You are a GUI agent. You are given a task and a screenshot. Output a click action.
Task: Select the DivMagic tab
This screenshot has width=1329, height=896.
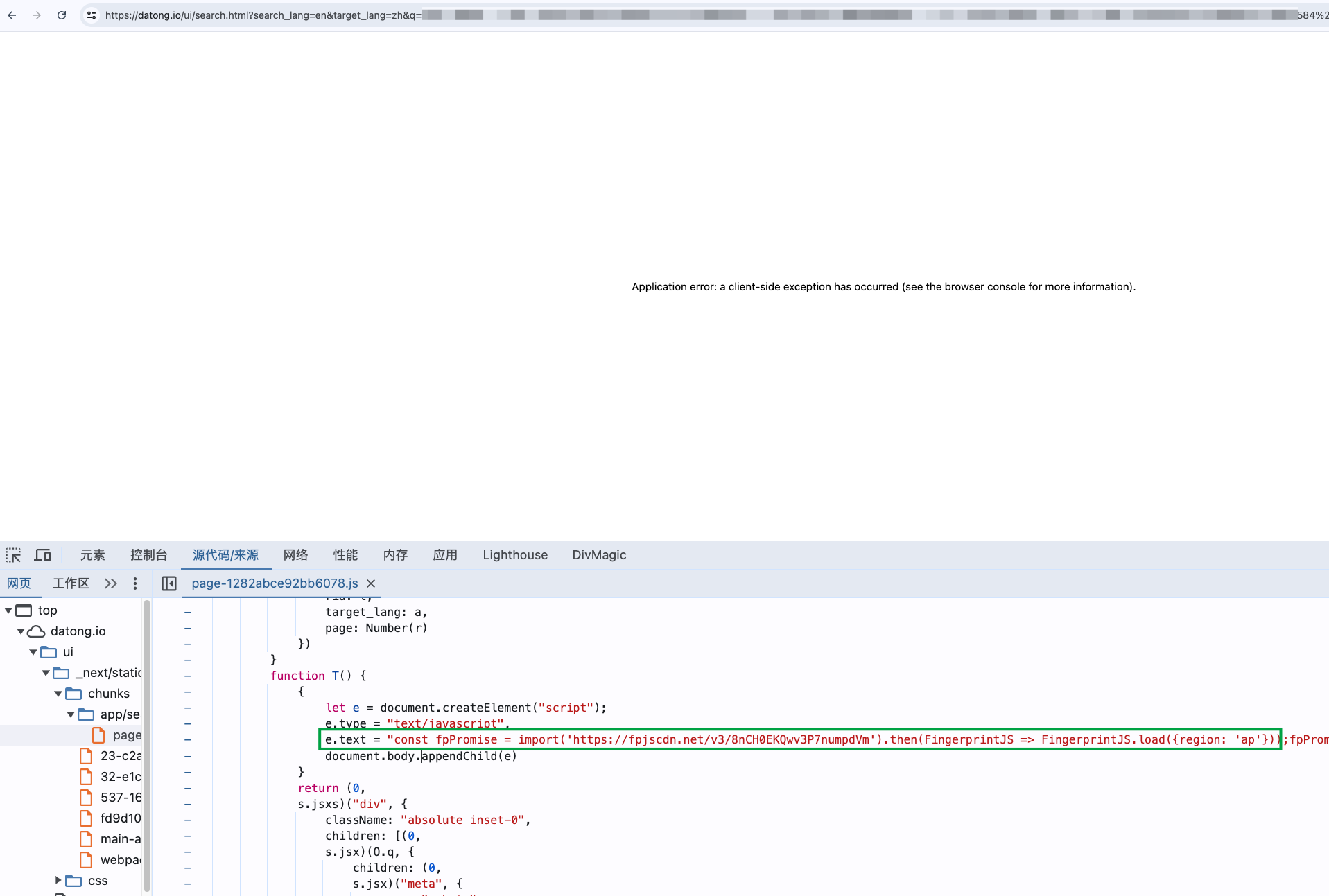[600, 555]
